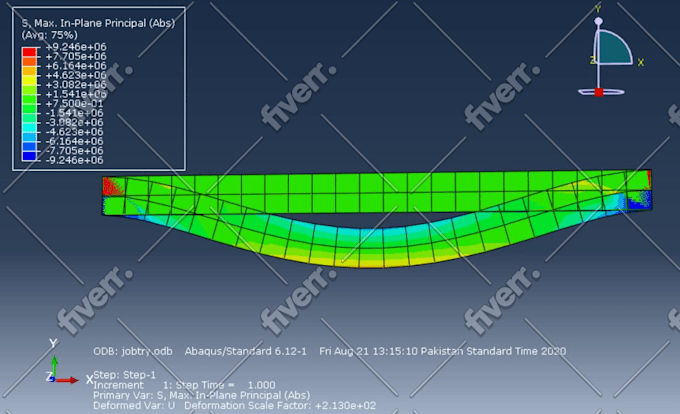The width and height of the screenshot is (680, 414).
Task: Click the legend value '+6.164e+06'
Action: point(76,66)
